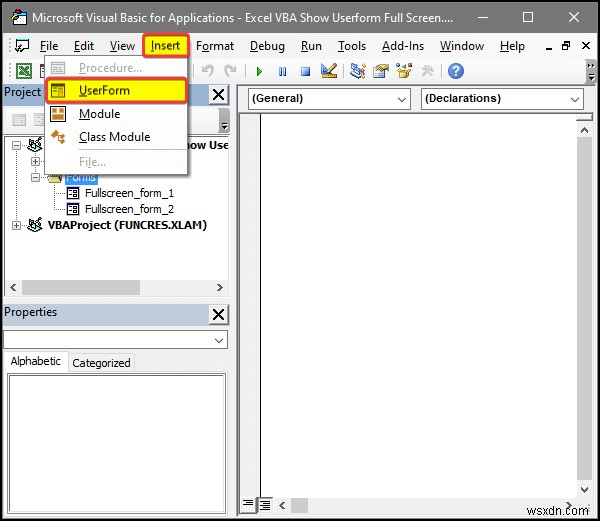Screen dimensions: 600x521
Task: Click Project pane scroll left arrow
Action: [x=13, y=287]
